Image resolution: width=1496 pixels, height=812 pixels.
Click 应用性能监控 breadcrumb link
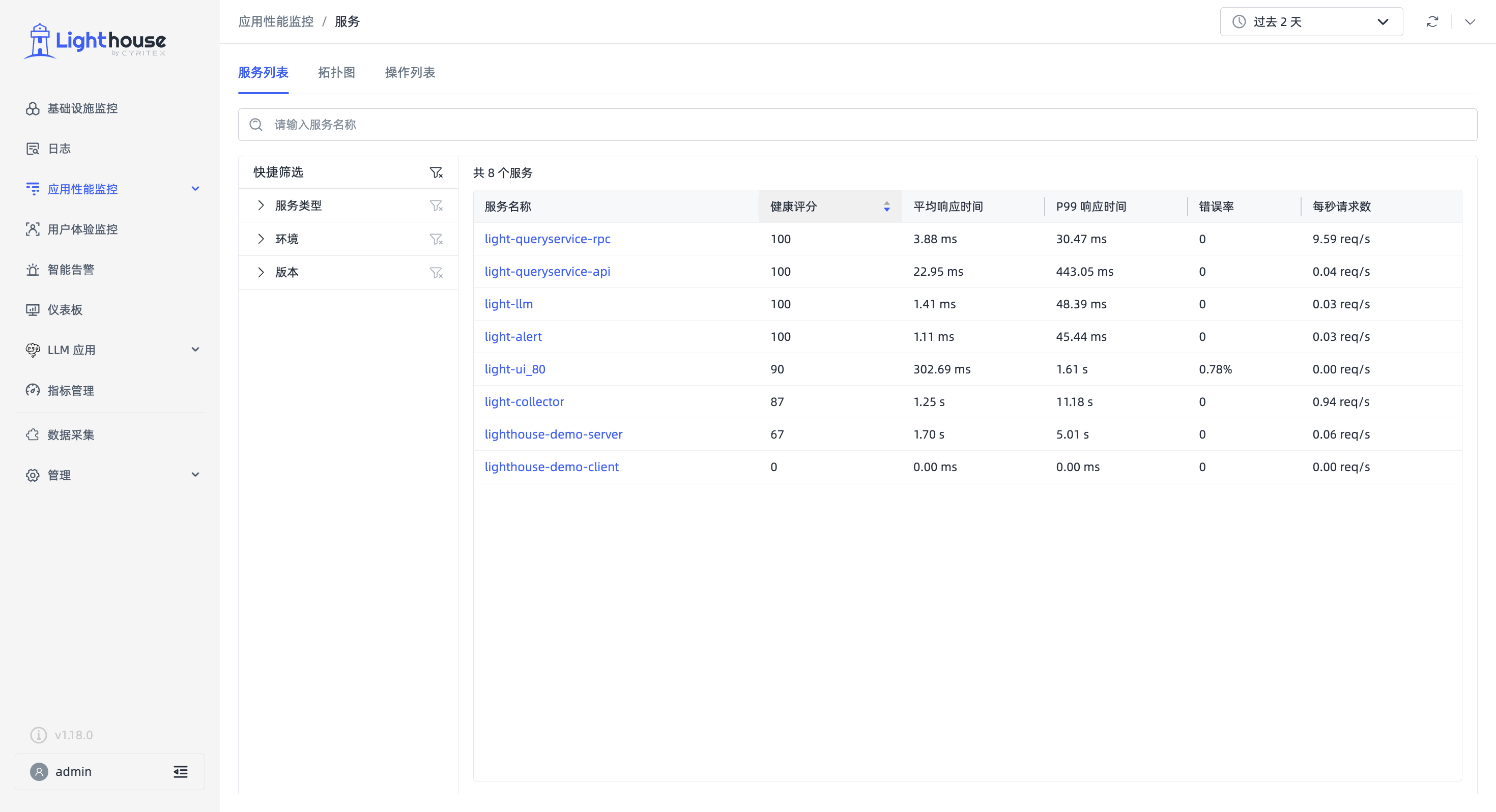click(x=276, y=21)
